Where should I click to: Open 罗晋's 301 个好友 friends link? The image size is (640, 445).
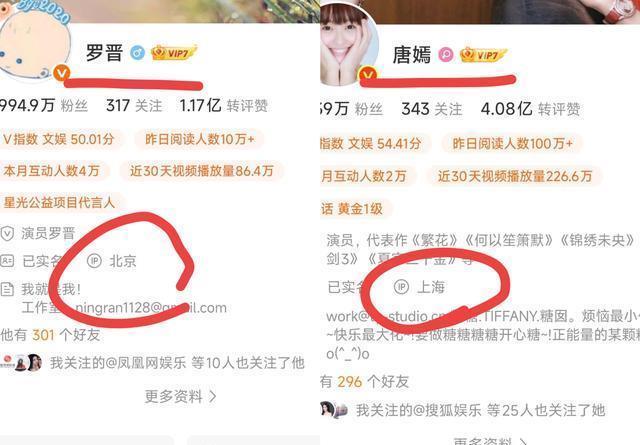coord(50,335)
